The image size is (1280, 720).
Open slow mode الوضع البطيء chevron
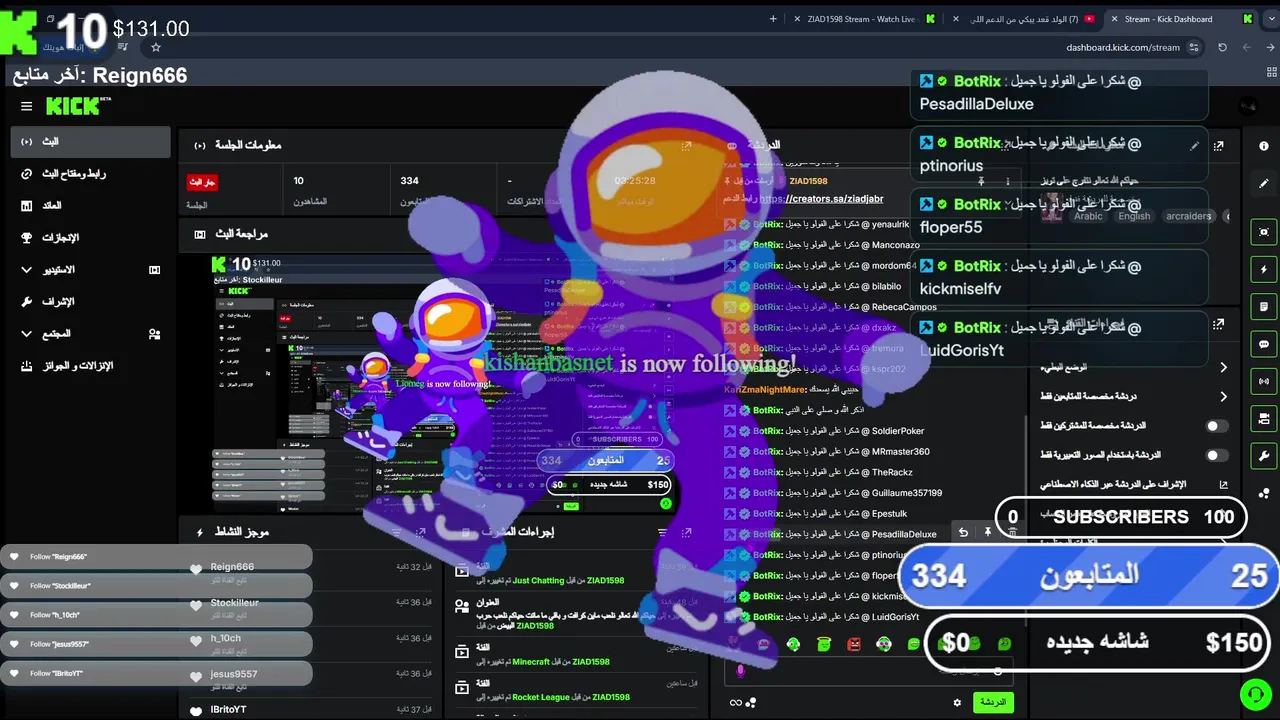pos(1224,367)
